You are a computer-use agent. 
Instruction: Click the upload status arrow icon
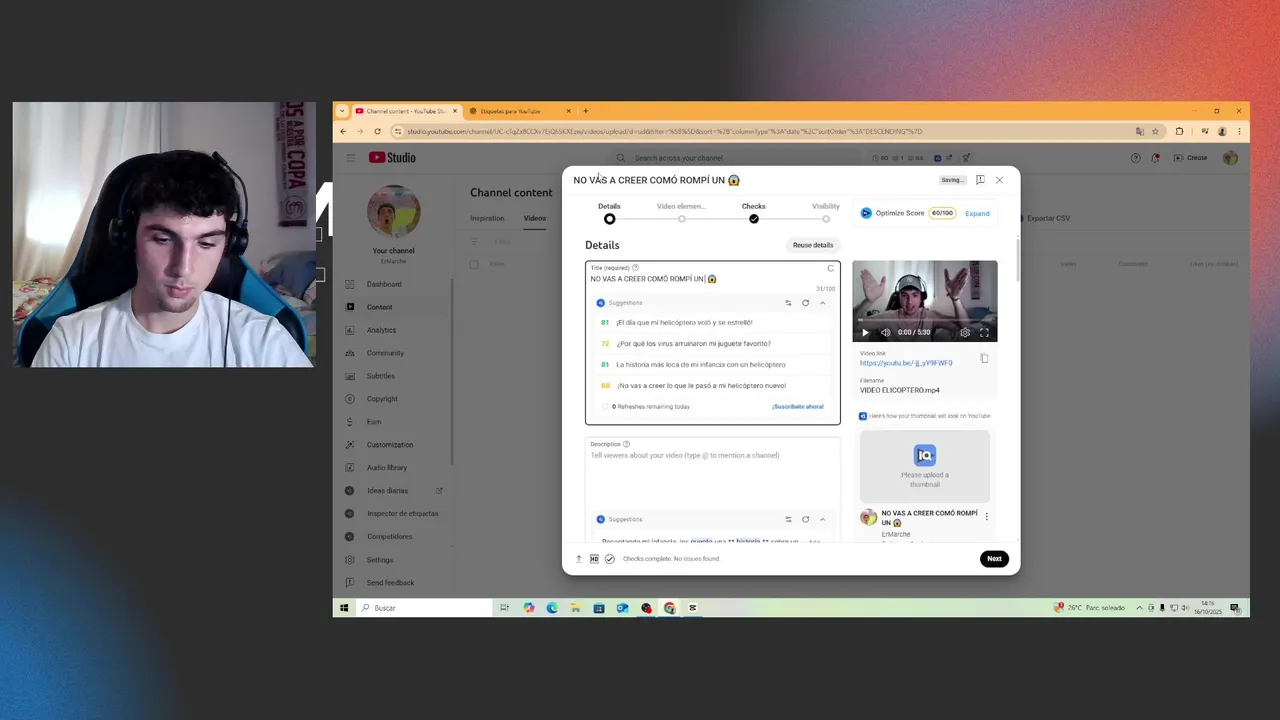click(x=578, y=559)
